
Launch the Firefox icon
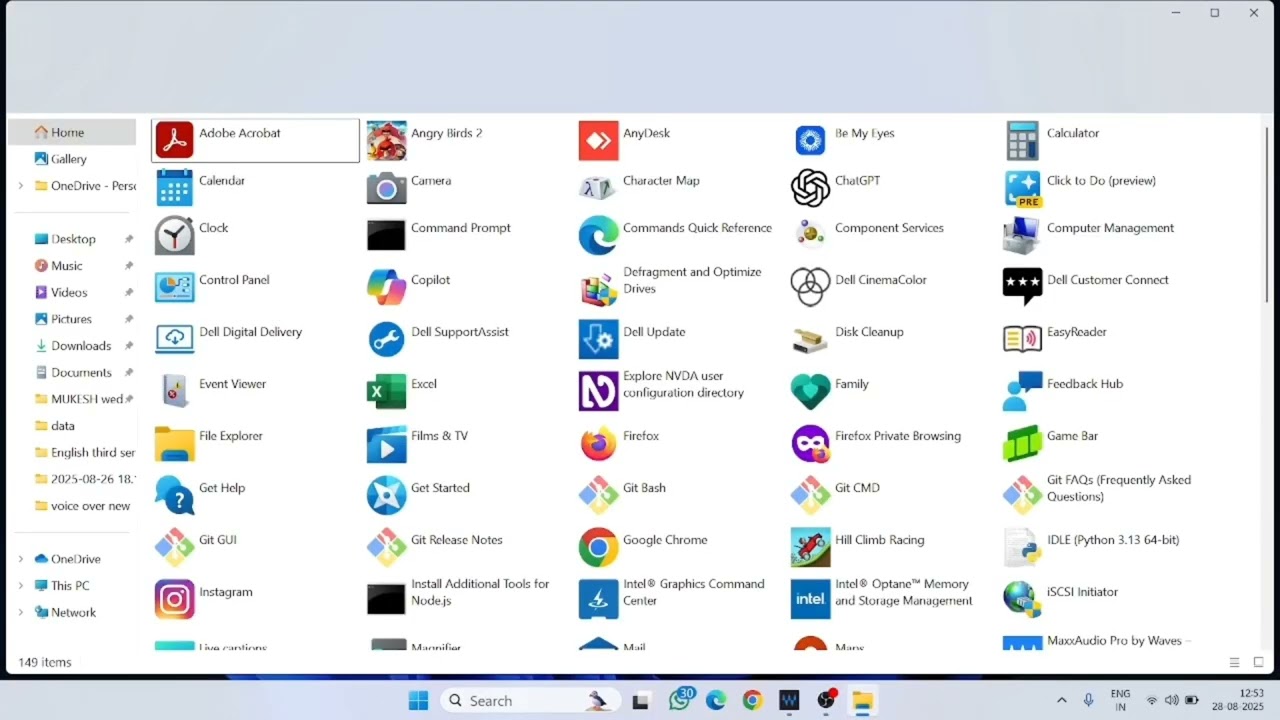pos(598,443)
